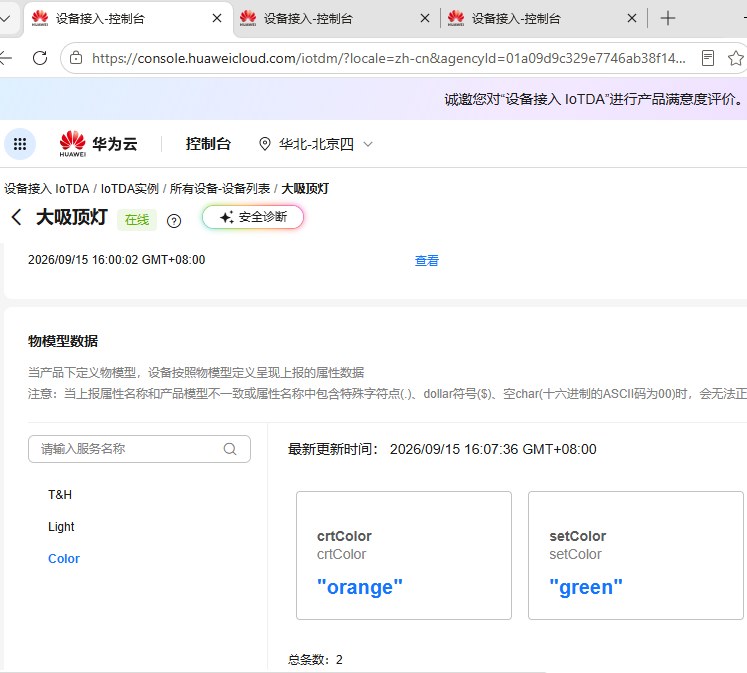Go back using the arrow beside 大吸顶灯
This screenshot has height=673, width=747.
coord(16,217)
